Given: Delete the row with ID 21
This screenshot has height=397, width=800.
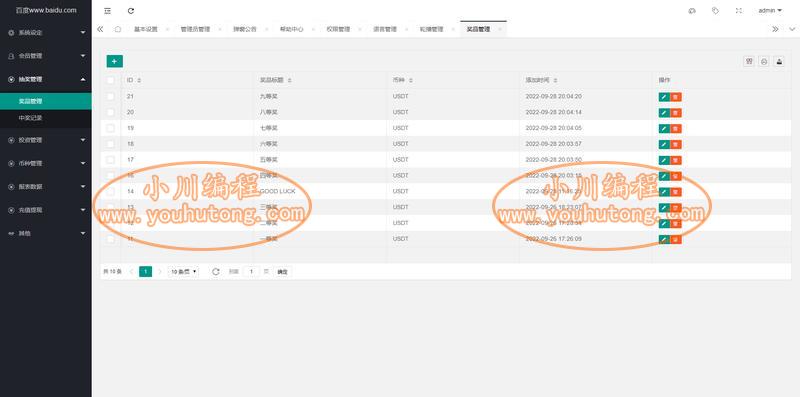Looking at the screenshot, I should coord(676,97).
